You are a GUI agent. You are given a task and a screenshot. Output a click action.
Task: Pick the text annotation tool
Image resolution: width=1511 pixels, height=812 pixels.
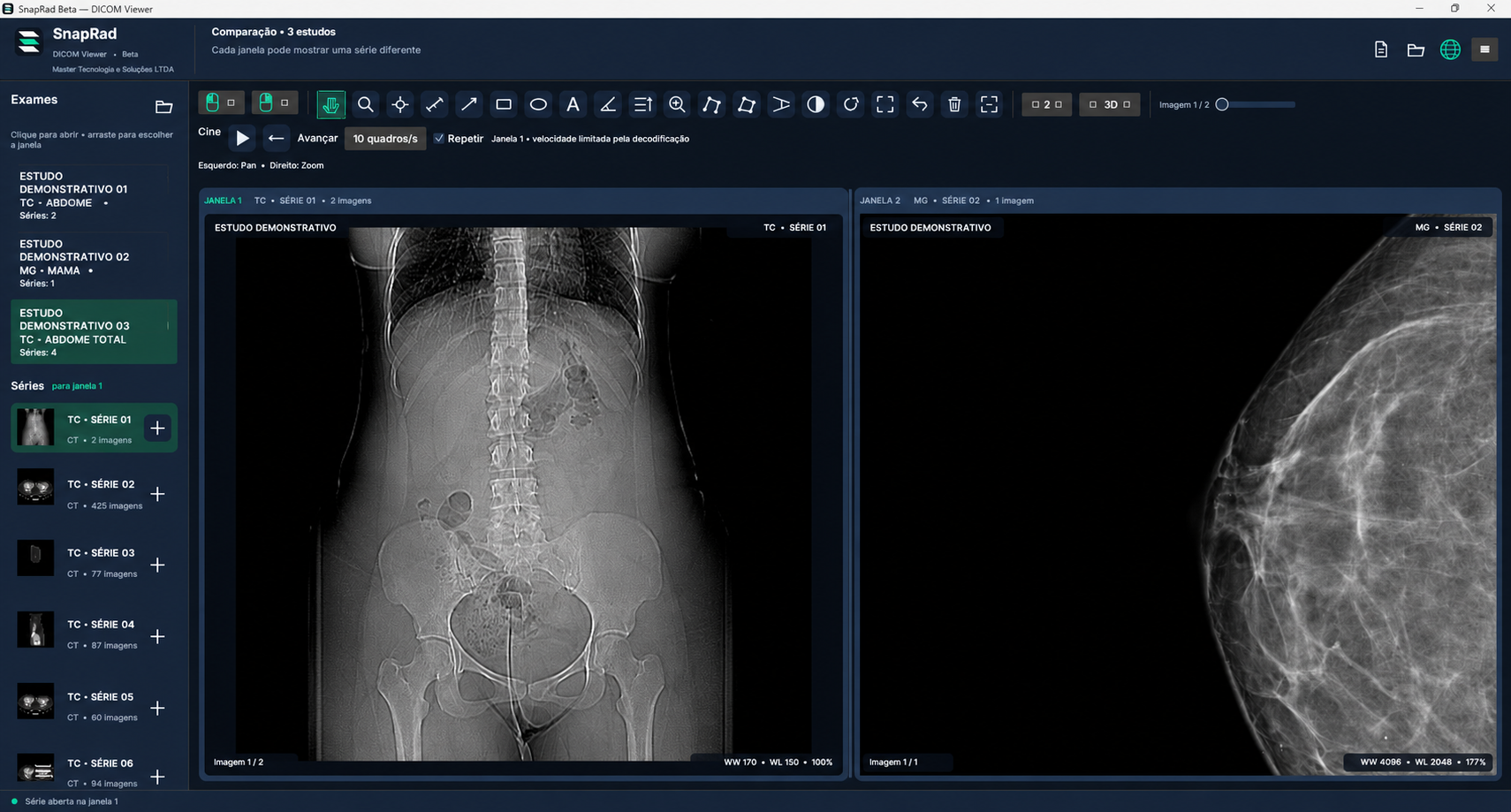point(573,104)
